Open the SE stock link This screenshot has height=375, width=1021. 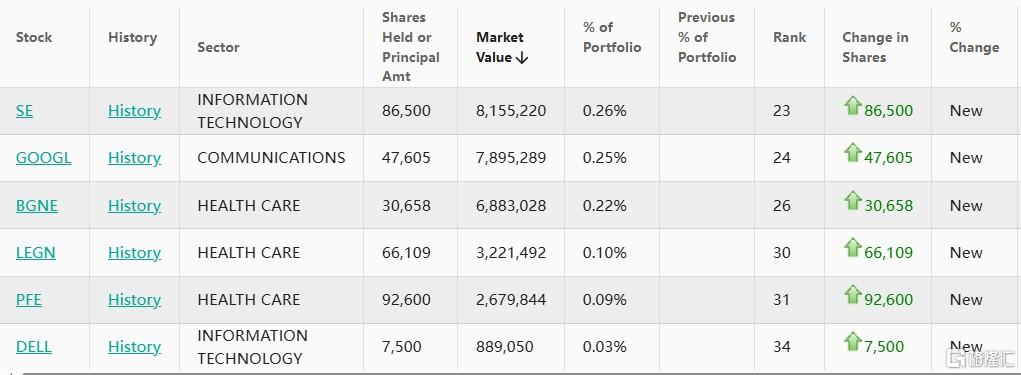[24, 111]
